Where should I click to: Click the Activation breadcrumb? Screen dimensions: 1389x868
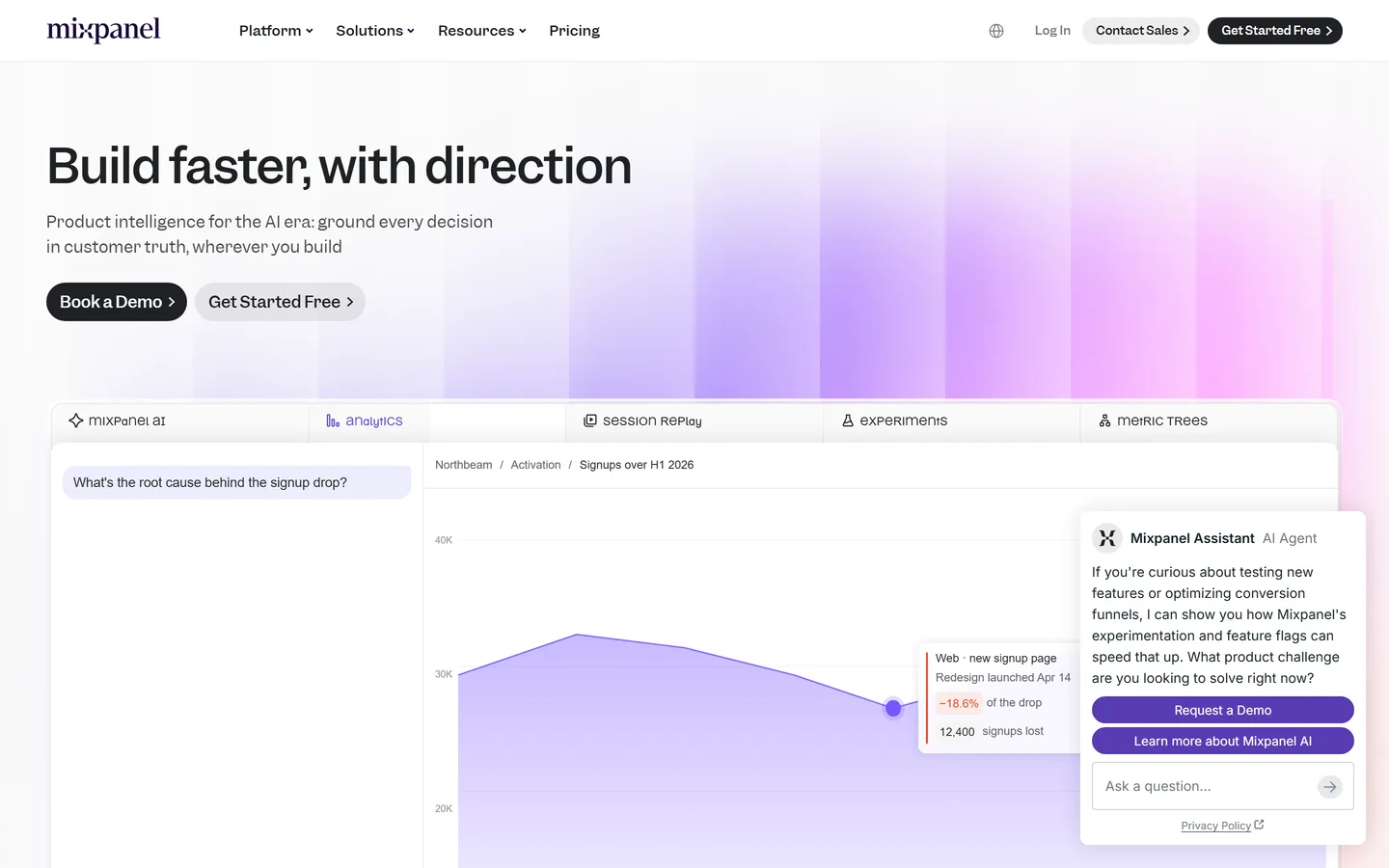[535, 465]
